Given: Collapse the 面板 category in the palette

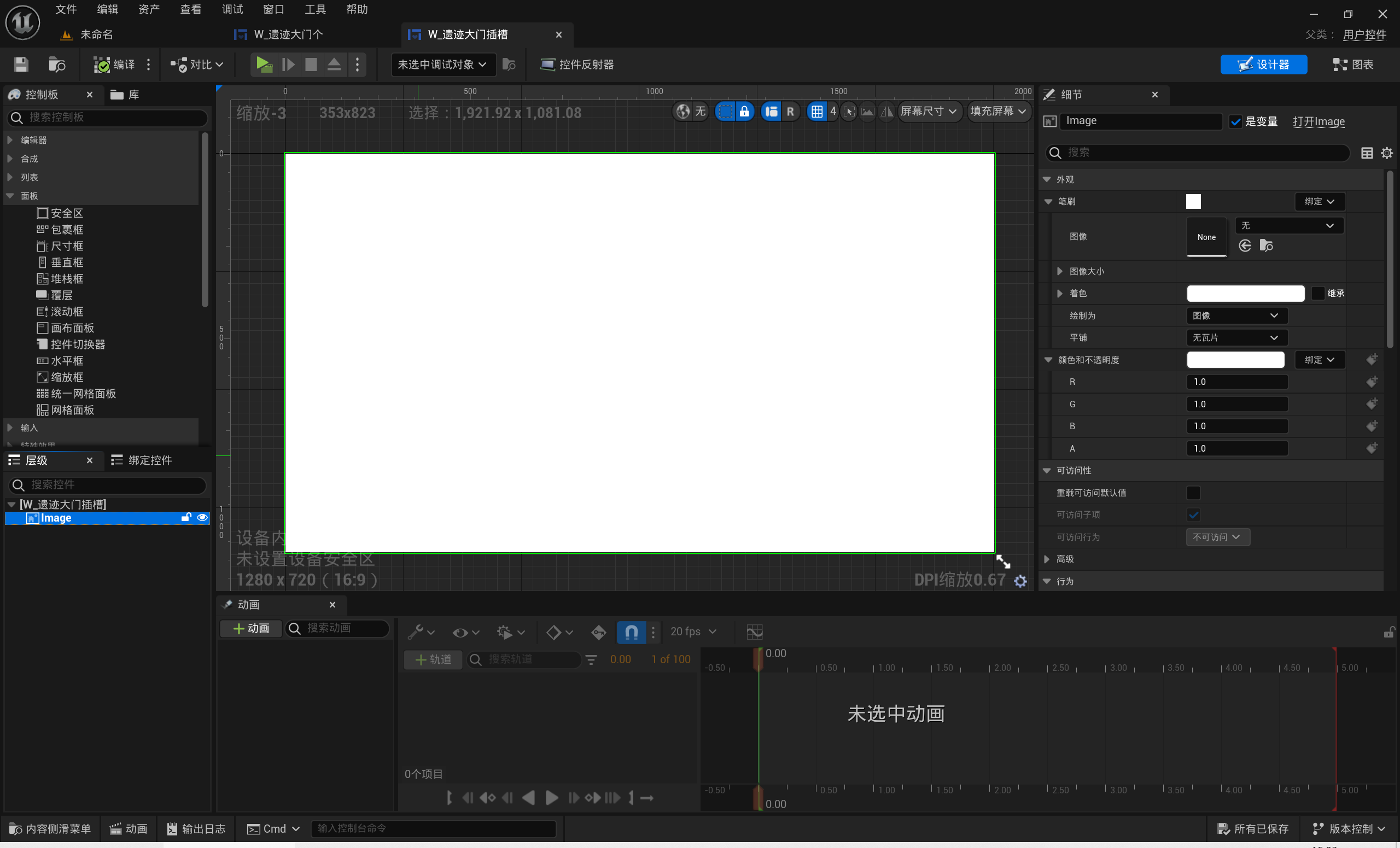Looking at the screenshot, I should click(x=10, y=196).
